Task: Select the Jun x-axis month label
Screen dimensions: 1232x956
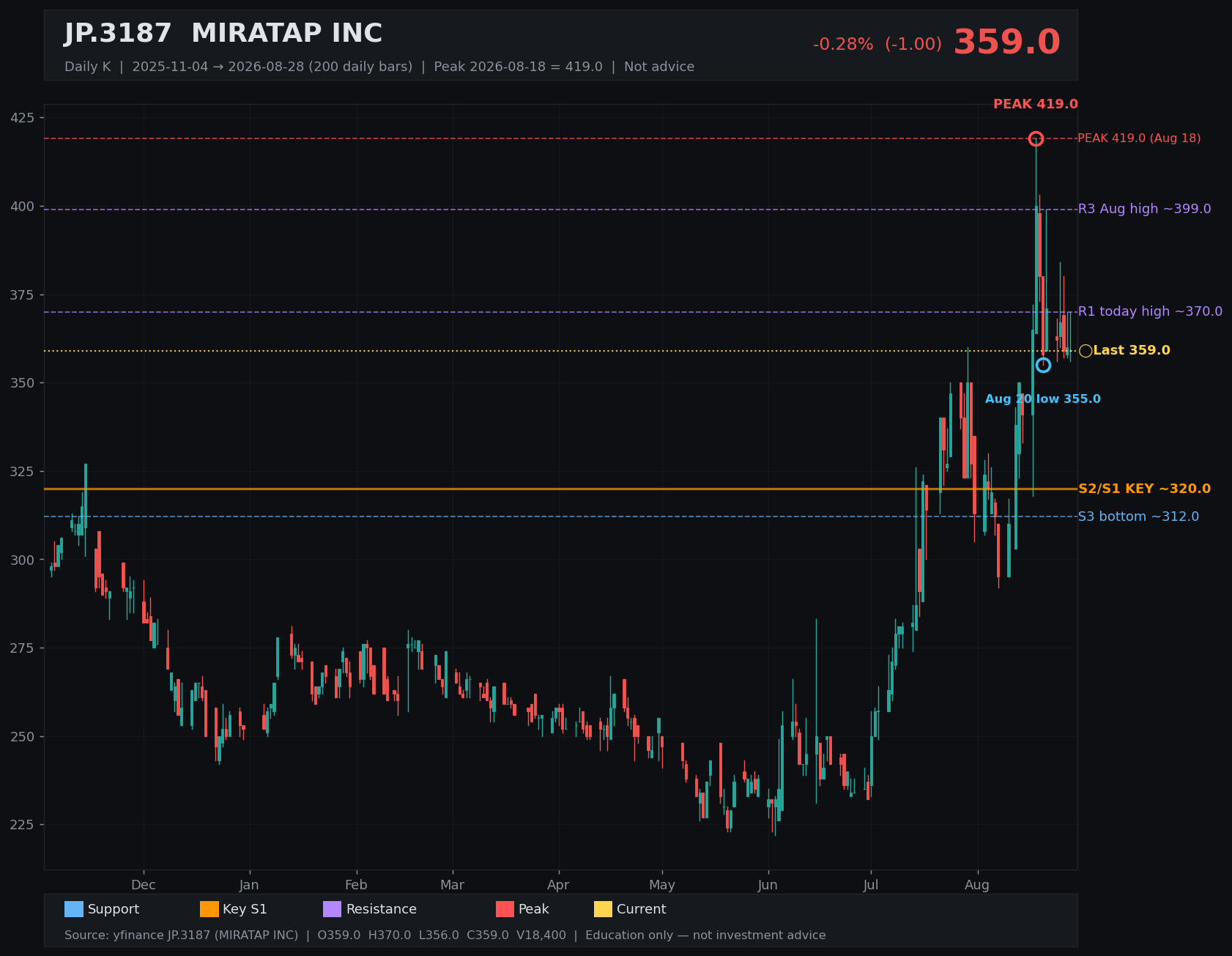Action: click(x=768, y=885)
